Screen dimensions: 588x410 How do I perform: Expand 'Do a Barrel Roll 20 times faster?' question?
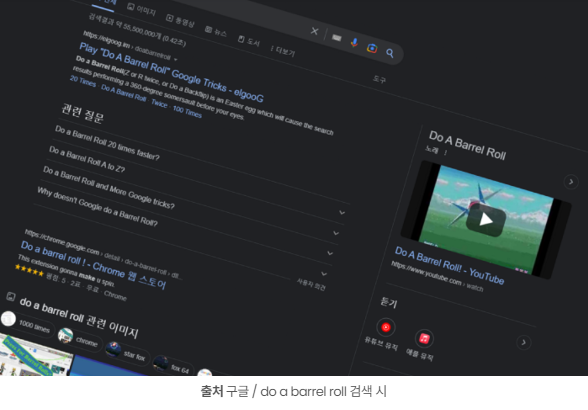tap(342, 212)
